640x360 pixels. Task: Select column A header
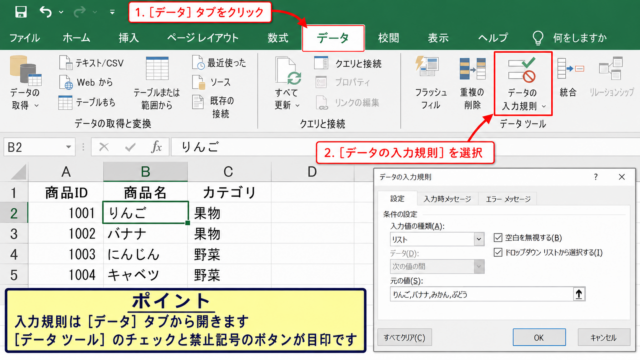pyautogui.click(x=66, y=172)
